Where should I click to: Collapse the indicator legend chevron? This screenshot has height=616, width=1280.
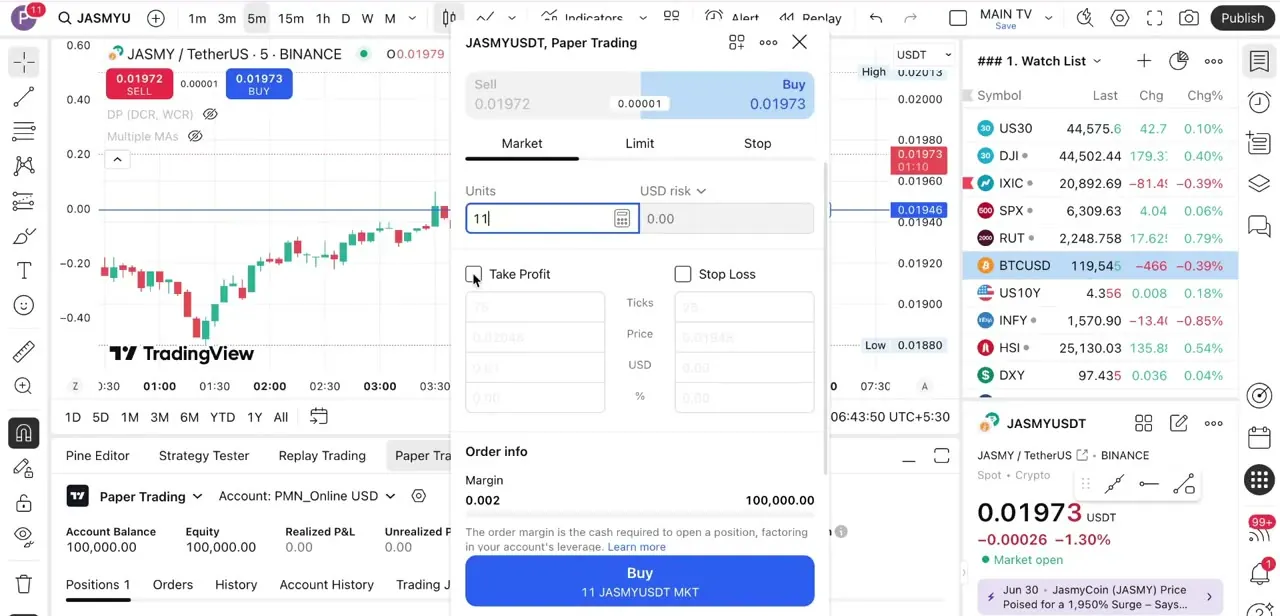(117, 159)
